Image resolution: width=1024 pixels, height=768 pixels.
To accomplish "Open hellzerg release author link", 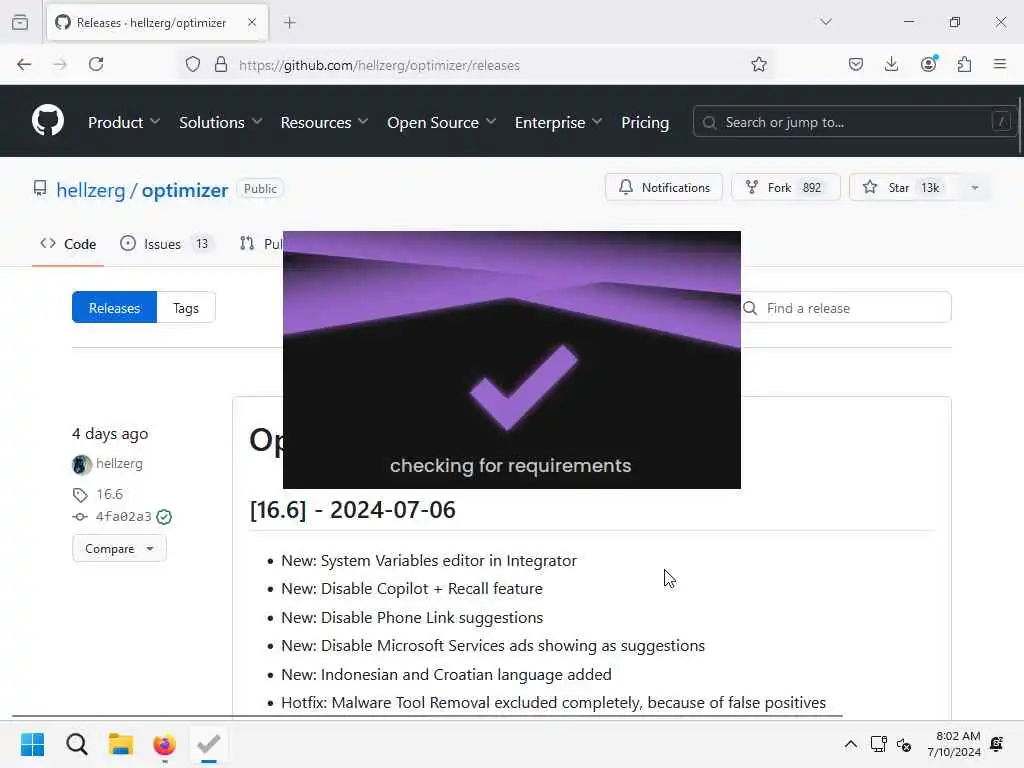I will click(119, 464).
